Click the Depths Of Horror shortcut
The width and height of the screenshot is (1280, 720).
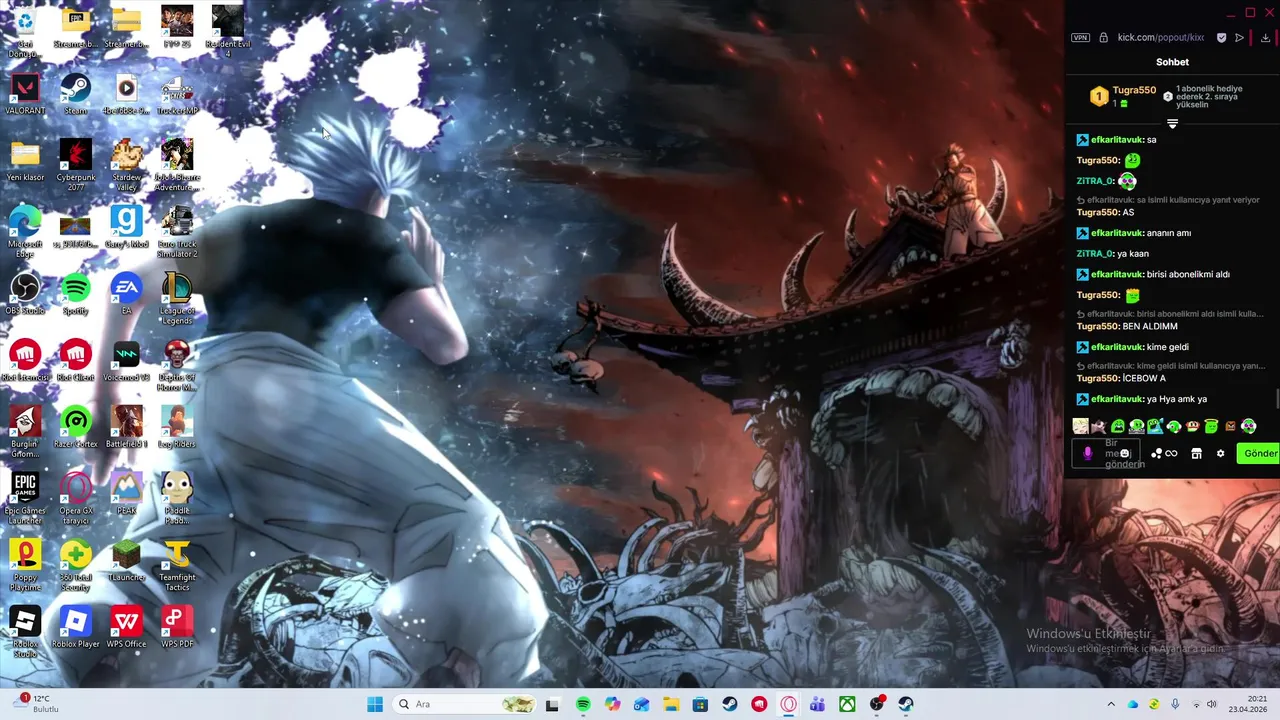177,365
